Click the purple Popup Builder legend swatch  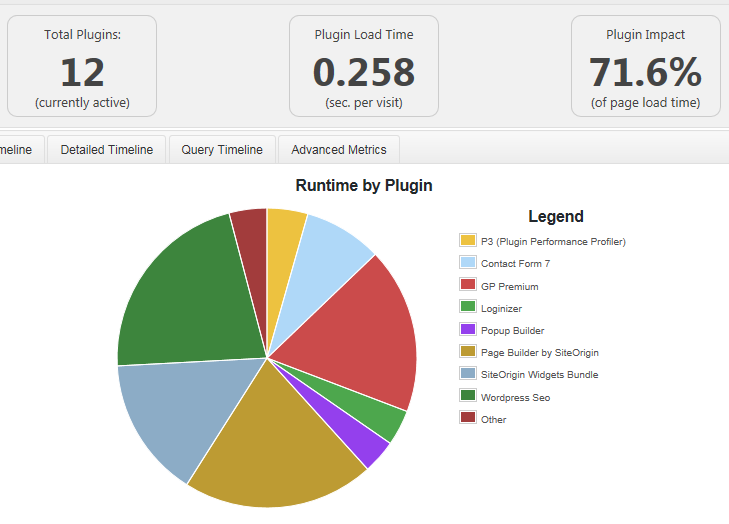point(468,329)
